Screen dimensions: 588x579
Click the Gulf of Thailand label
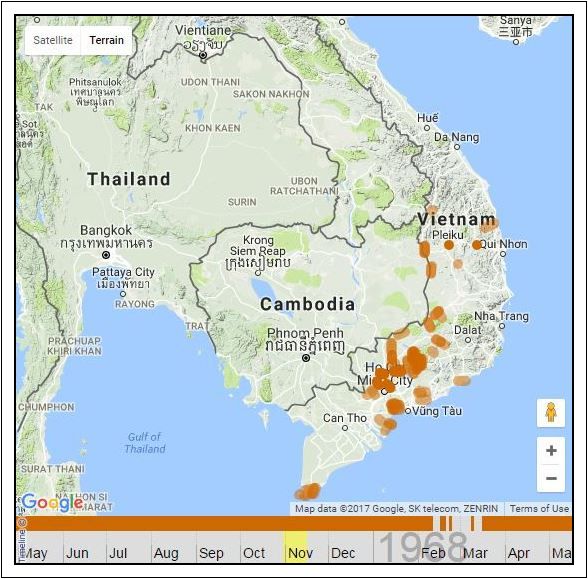[x=145, y=443]
